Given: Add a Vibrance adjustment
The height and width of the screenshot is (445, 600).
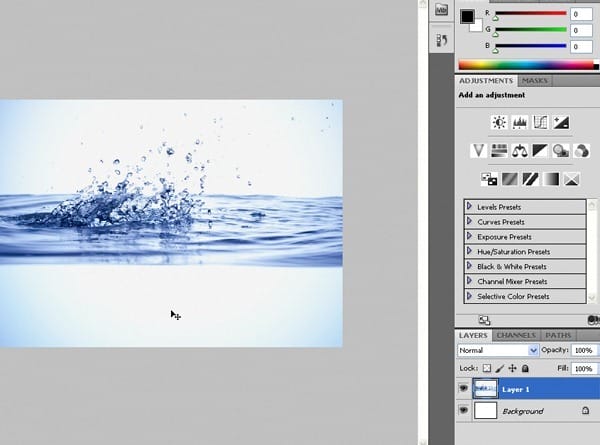Looking at the screenshot, I should (x=478, y=151).
